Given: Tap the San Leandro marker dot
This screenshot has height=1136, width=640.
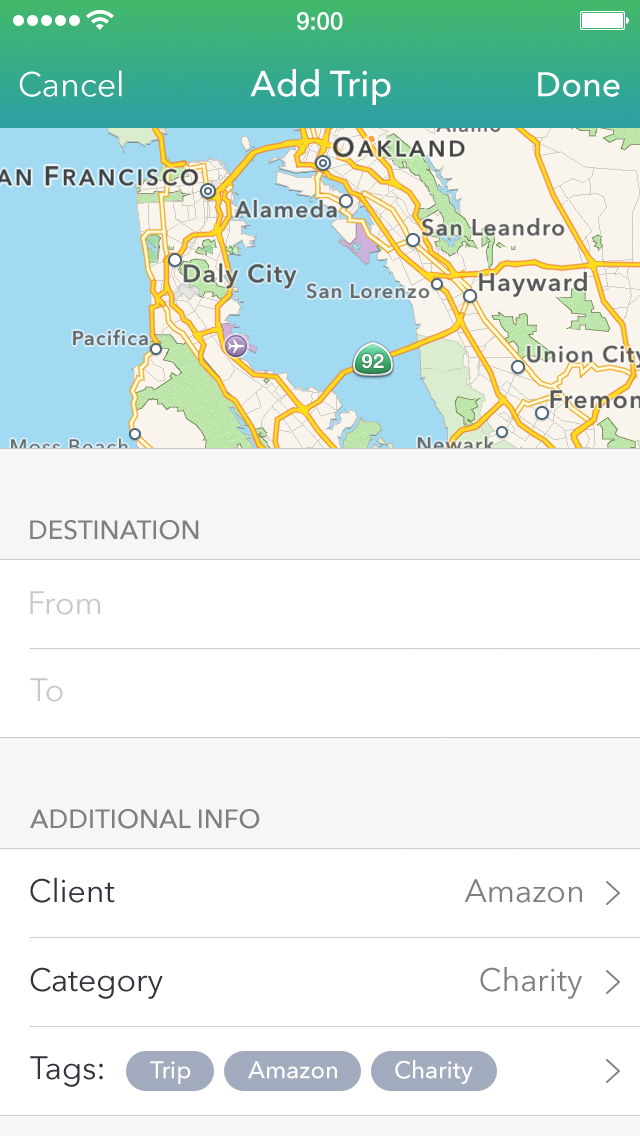Looking at the screenshot, I should click(412, 240).
